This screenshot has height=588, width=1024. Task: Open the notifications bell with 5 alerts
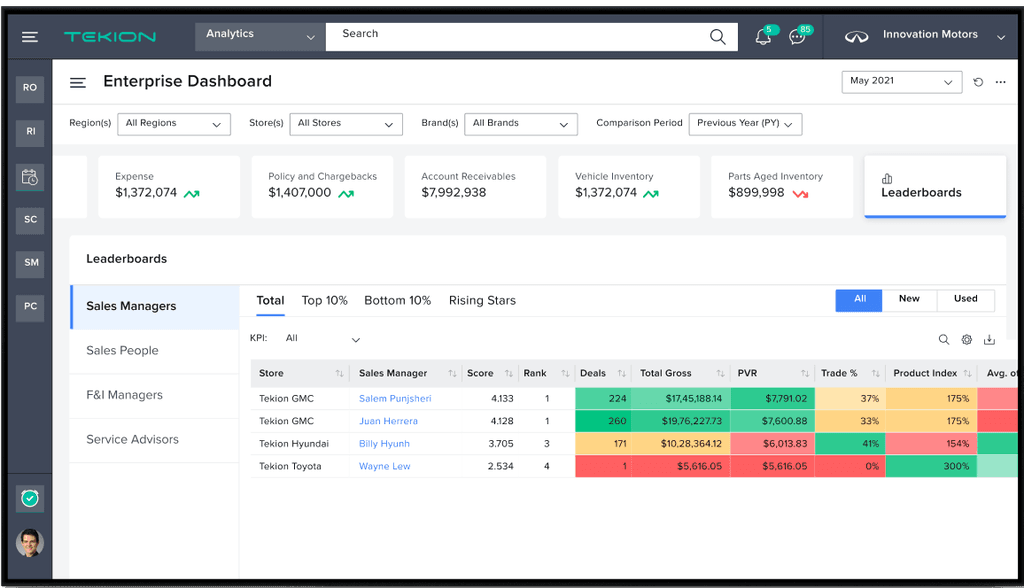coord(762,36)
